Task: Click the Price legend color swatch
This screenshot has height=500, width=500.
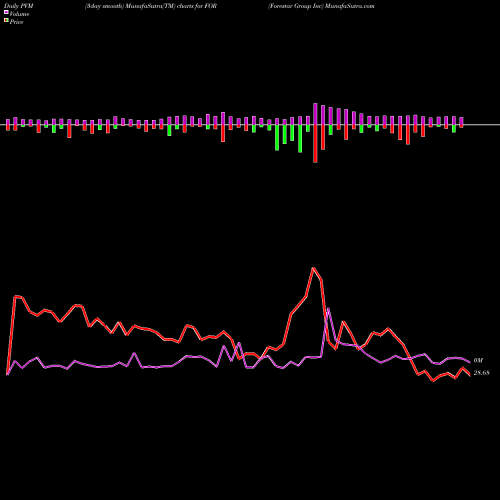Action: 6,21
